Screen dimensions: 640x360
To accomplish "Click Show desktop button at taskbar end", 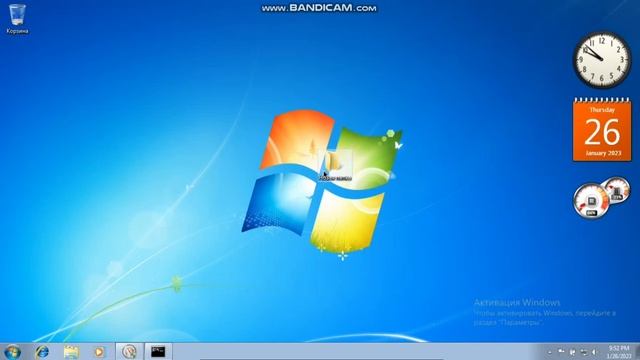I will pyautogui.click(x=637, y=352).
